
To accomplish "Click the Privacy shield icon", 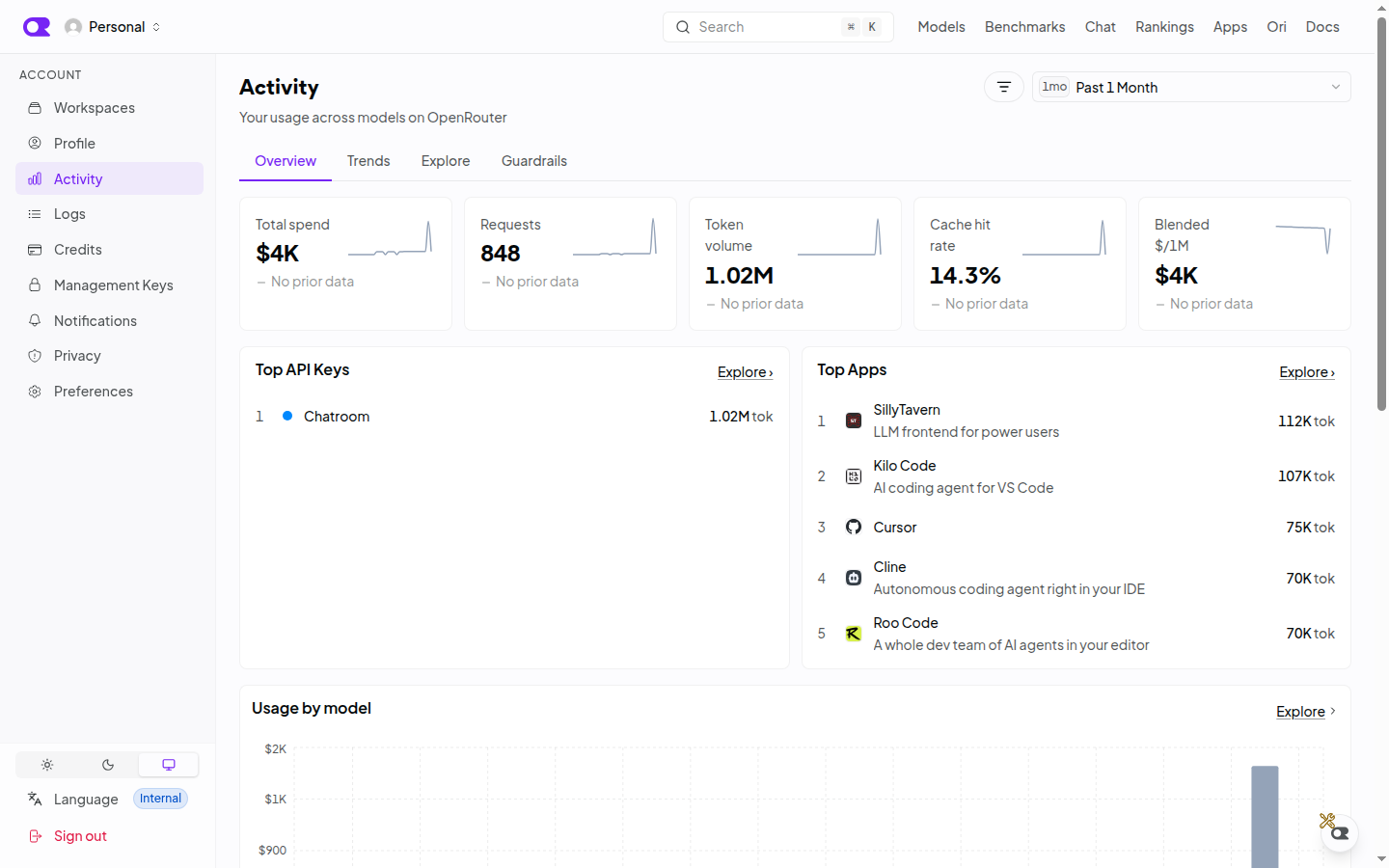I will [x=35, y=356].
